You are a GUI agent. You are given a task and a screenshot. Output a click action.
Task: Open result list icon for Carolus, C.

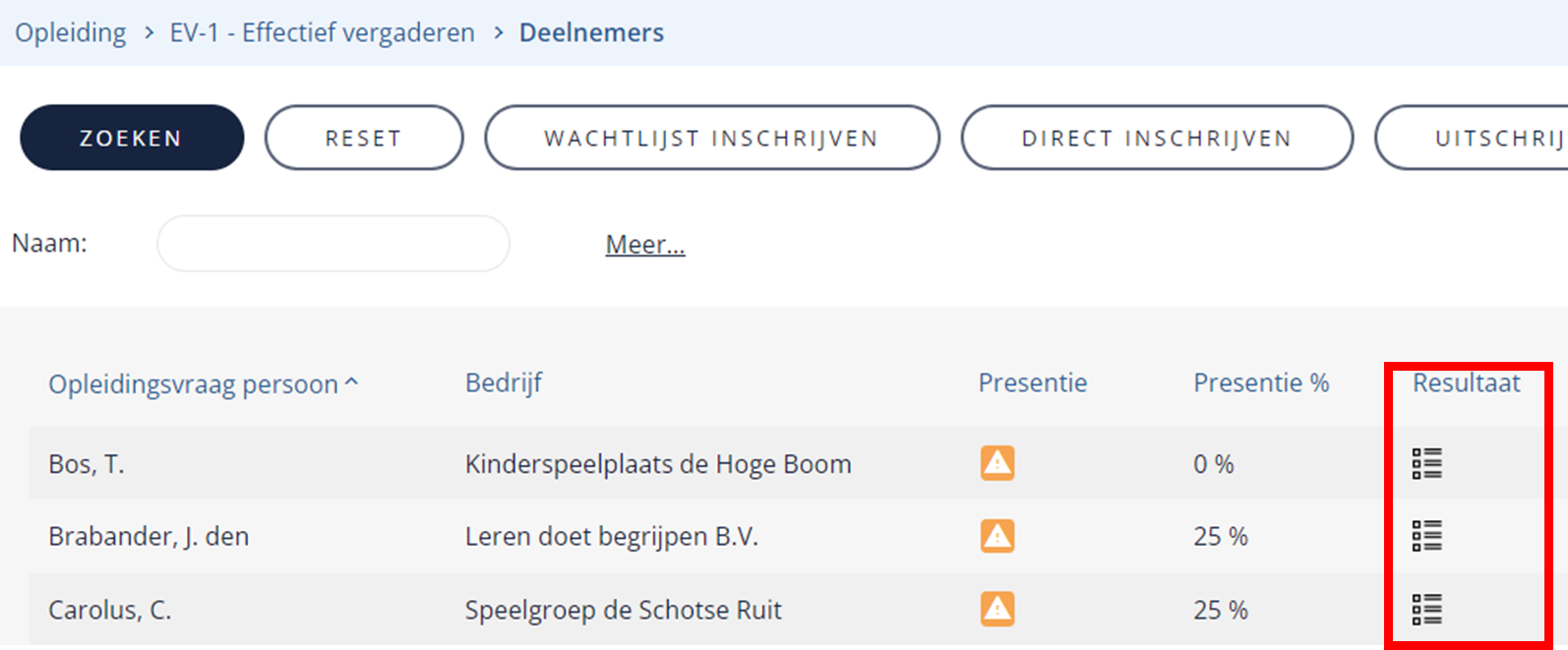click(x=1426, y=610)
